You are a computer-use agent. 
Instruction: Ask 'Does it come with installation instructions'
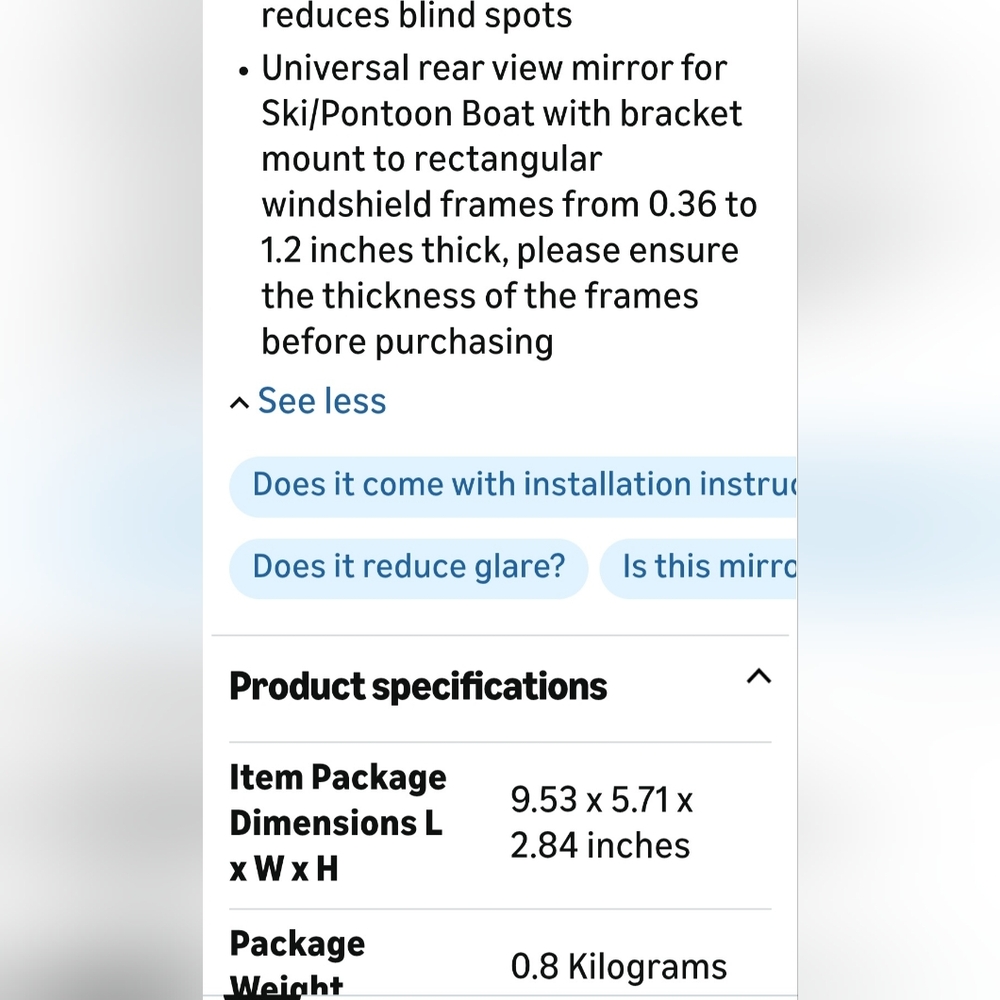(x=513, y=486)
